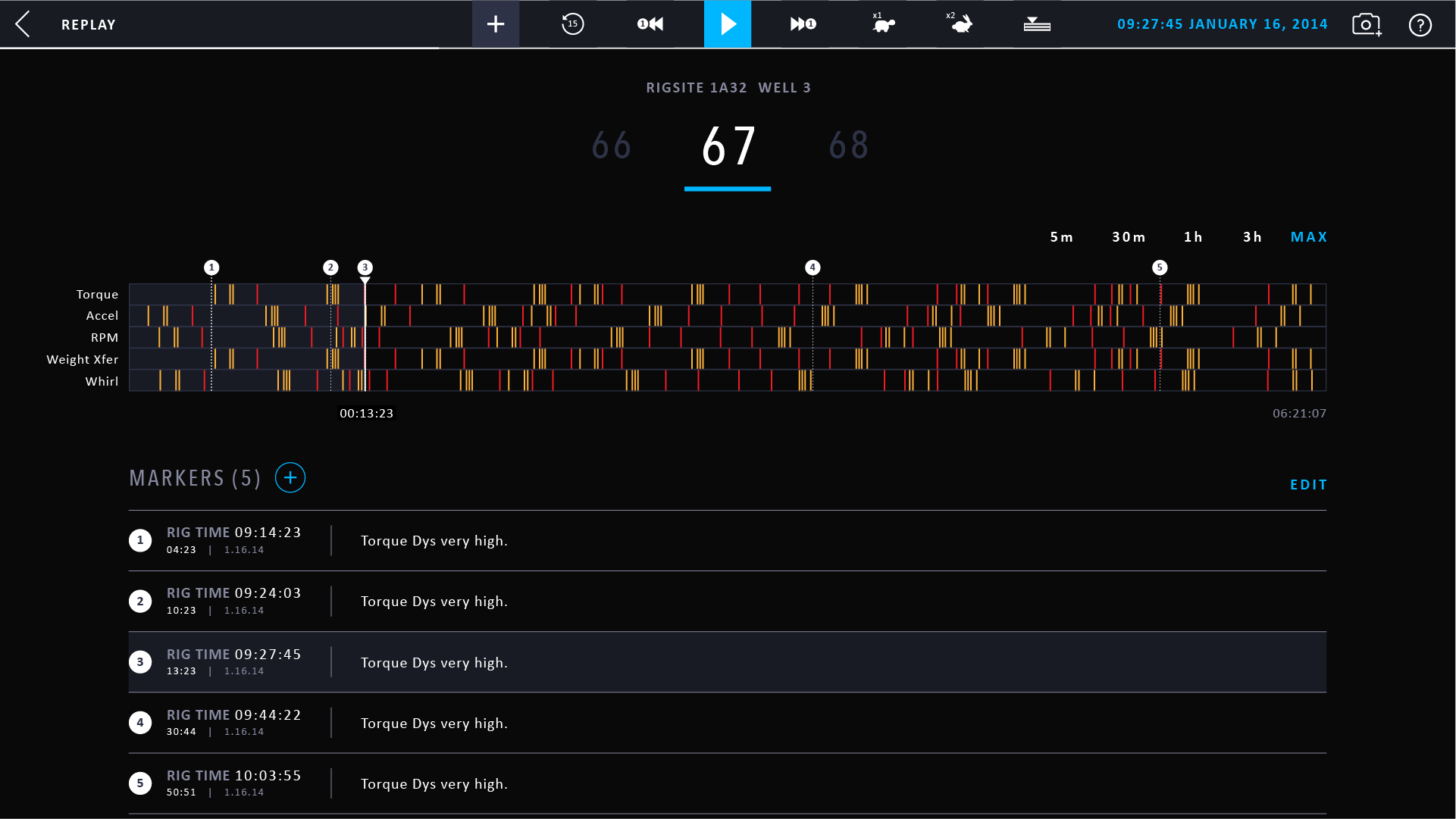Viewport: 1456px width, 819px height.
Task: Take a screenshot with camera icon
Action: coord(1366,24)
